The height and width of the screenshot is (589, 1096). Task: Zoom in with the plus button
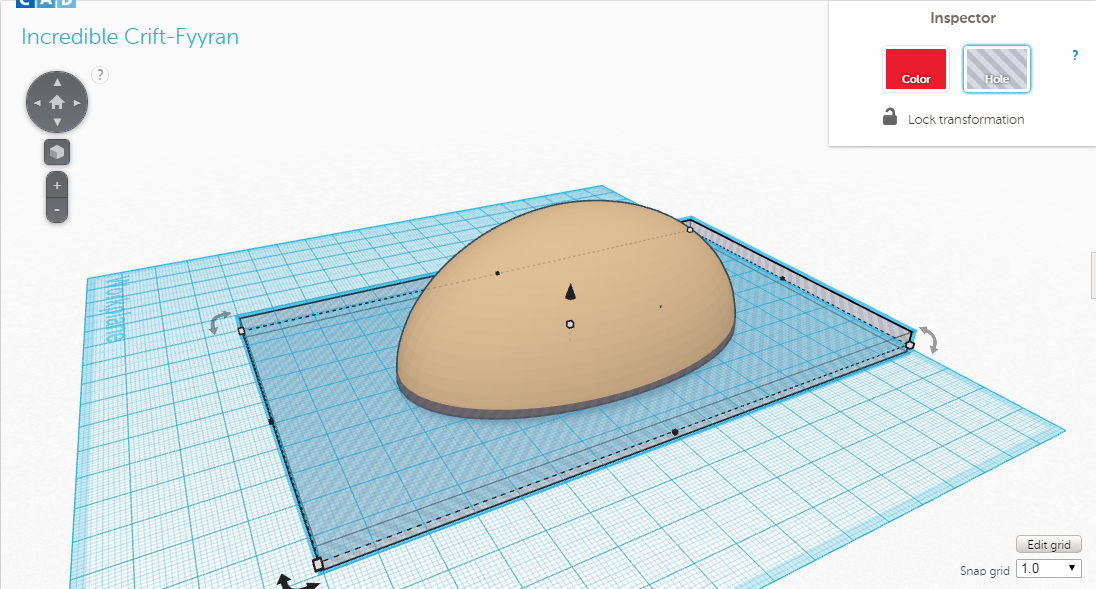[x=57, y=185]
